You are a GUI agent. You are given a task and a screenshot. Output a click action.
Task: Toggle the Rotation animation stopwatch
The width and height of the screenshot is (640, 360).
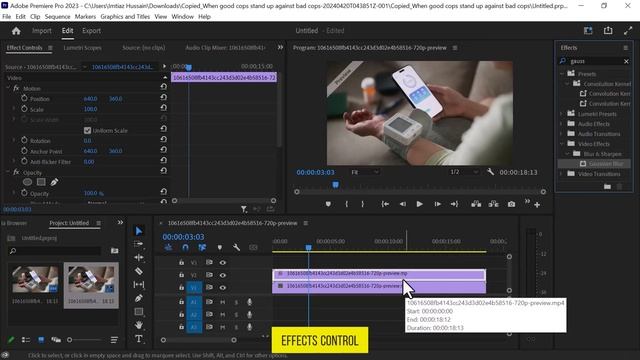[x=24, y=140]
